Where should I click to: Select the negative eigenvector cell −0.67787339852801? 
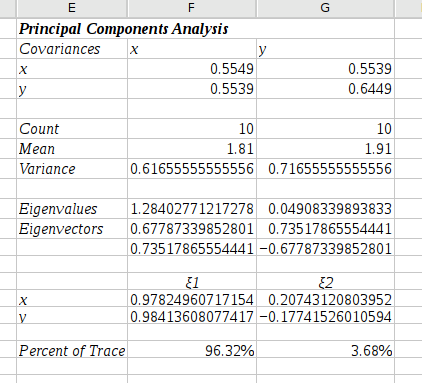coord(326,249)
